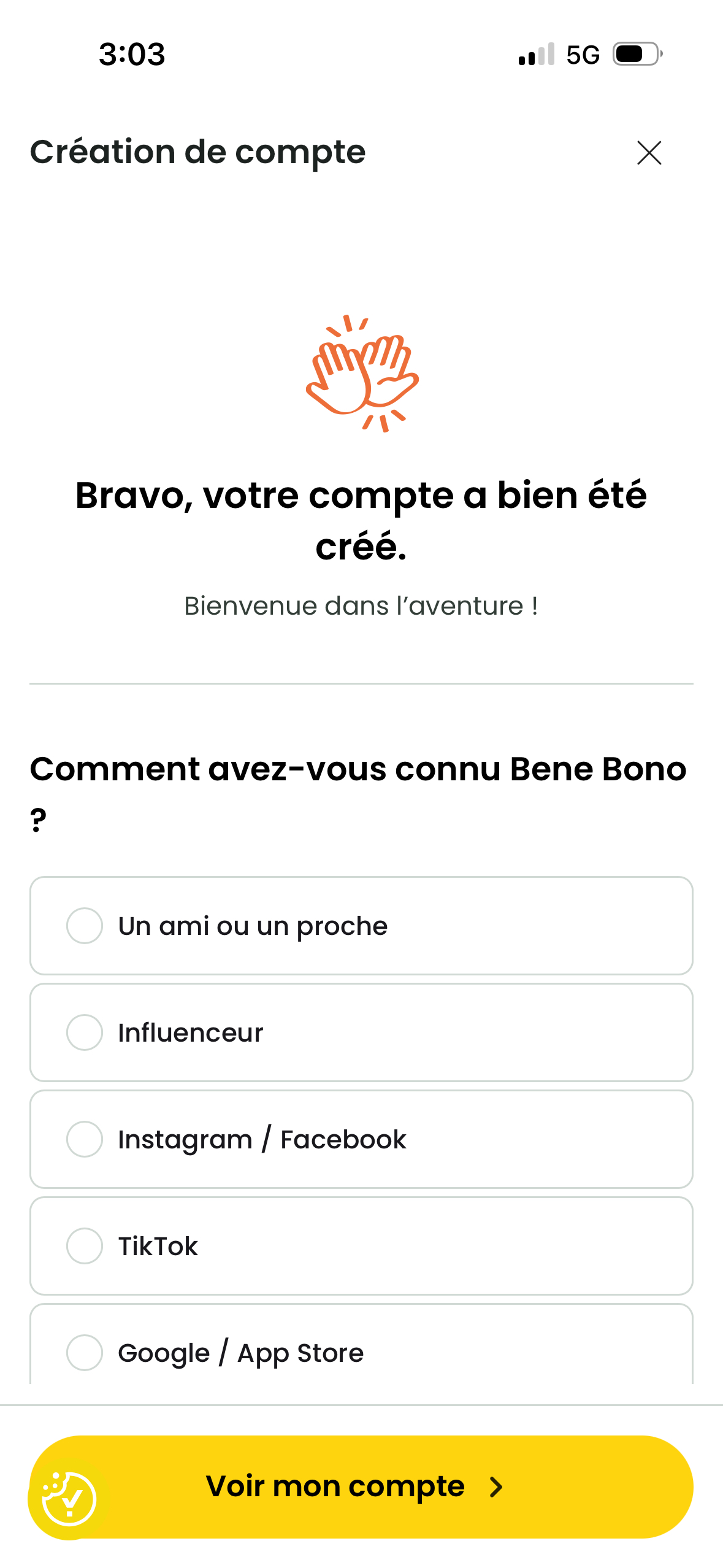
Task: Pick the TikTok radio option
Action: (x=85, y=1246)
